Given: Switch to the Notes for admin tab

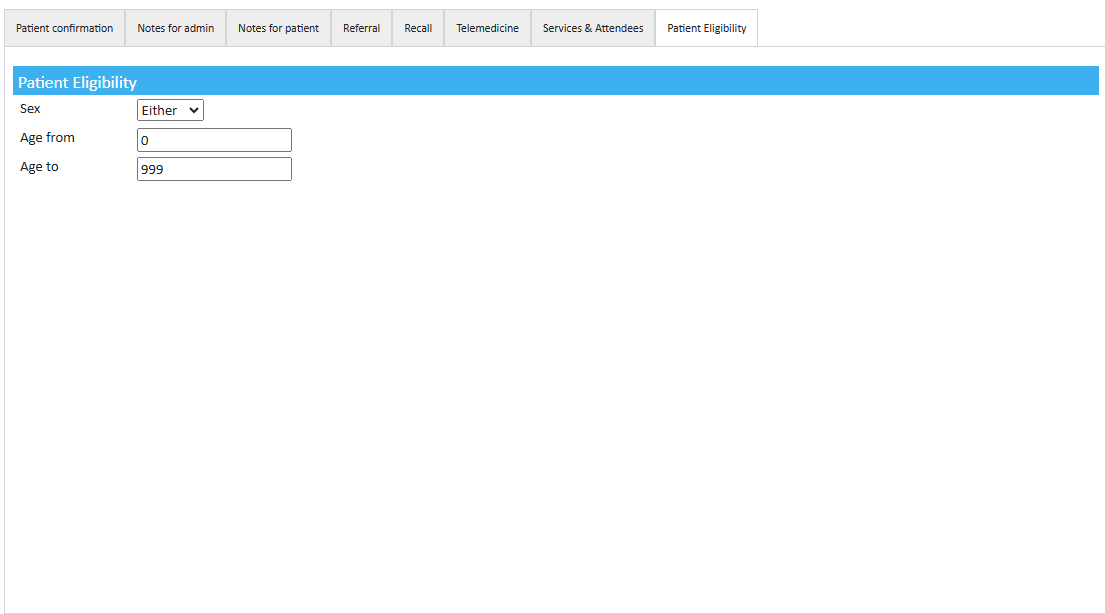Looking at the screenshot, I should click(176, 28).
